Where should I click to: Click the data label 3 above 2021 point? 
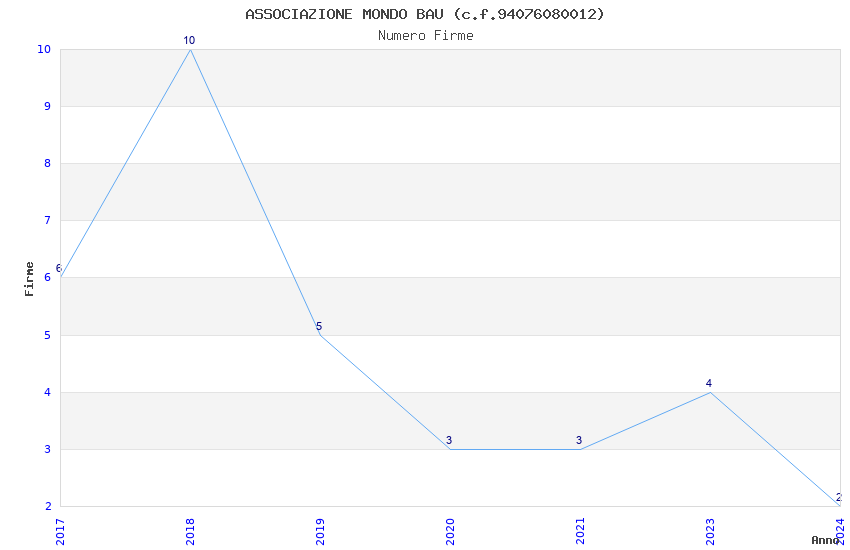[579, 440]
